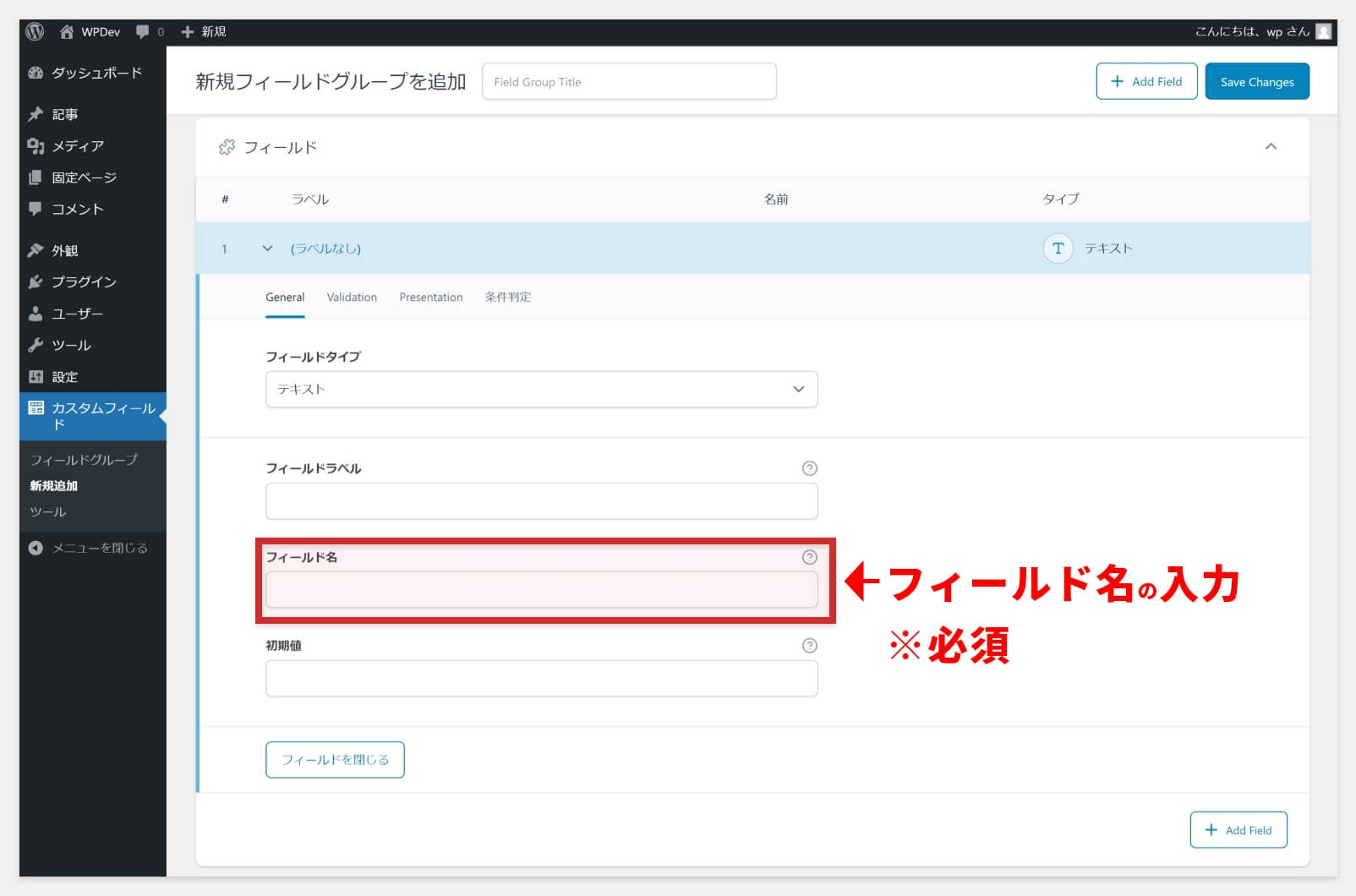Switch to Presentation tab

431,298
